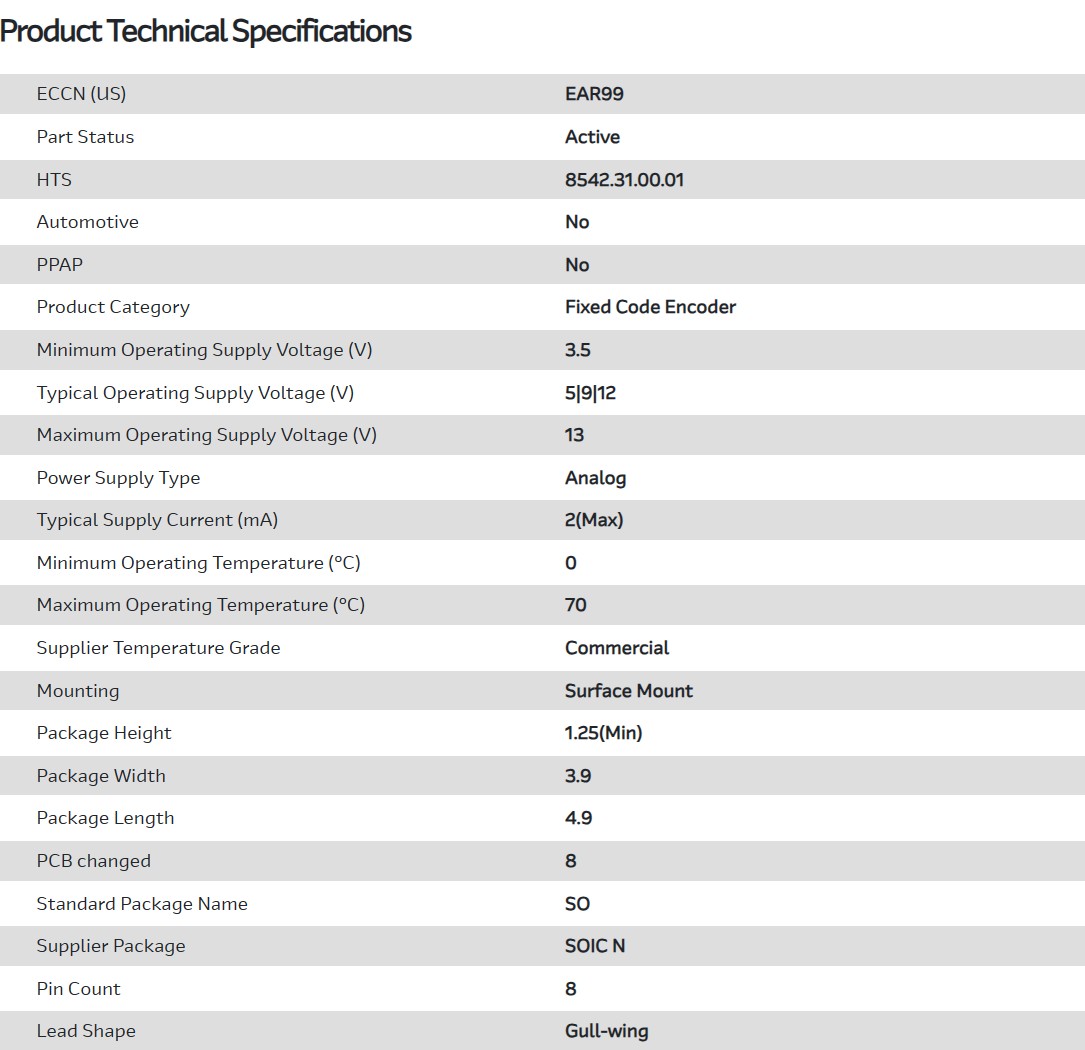Select the SOIC N supplier package value
Viewport: 1085px width, 1050px height.
[594, 946]
